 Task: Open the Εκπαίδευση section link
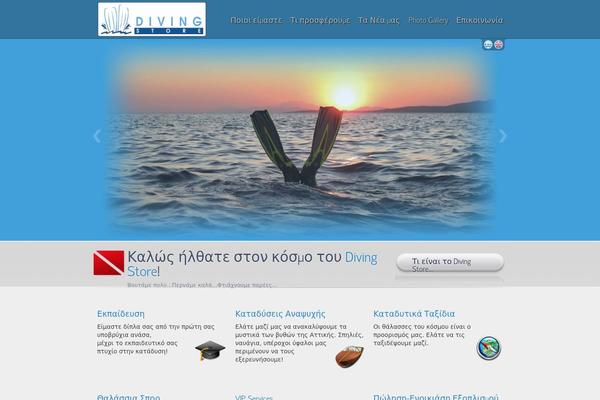coord(121,314)
